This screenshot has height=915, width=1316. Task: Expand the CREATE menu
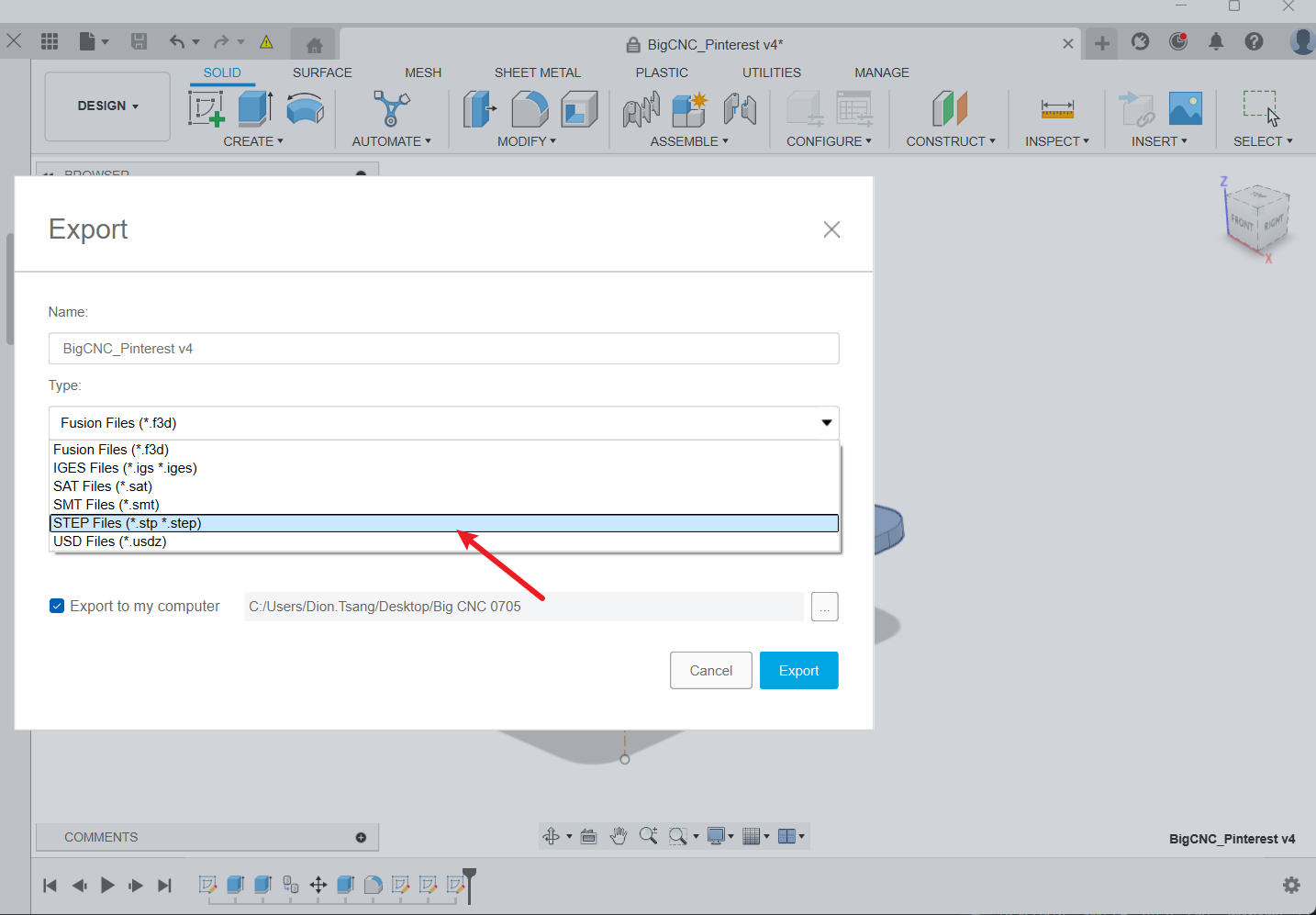[x=253, y=141]
